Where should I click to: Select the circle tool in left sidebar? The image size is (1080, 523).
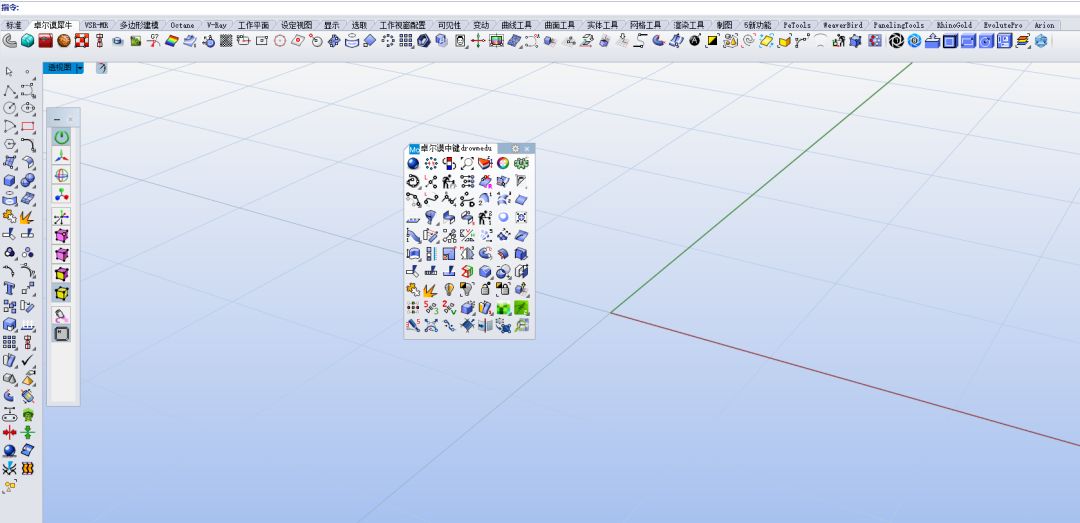tap(10, 107)
